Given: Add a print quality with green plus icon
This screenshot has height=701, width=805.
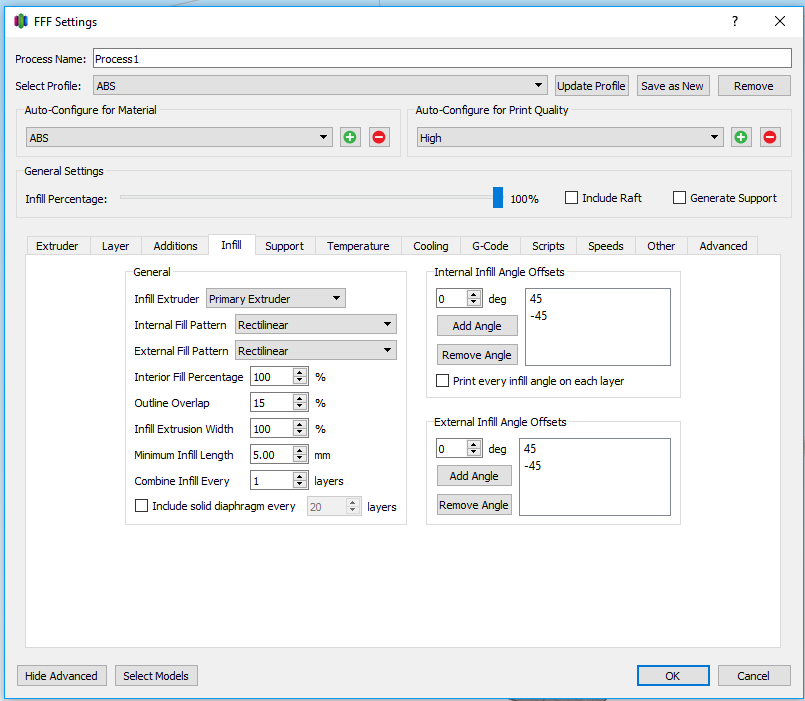Looking at the screenshot, I should point(741,137).
